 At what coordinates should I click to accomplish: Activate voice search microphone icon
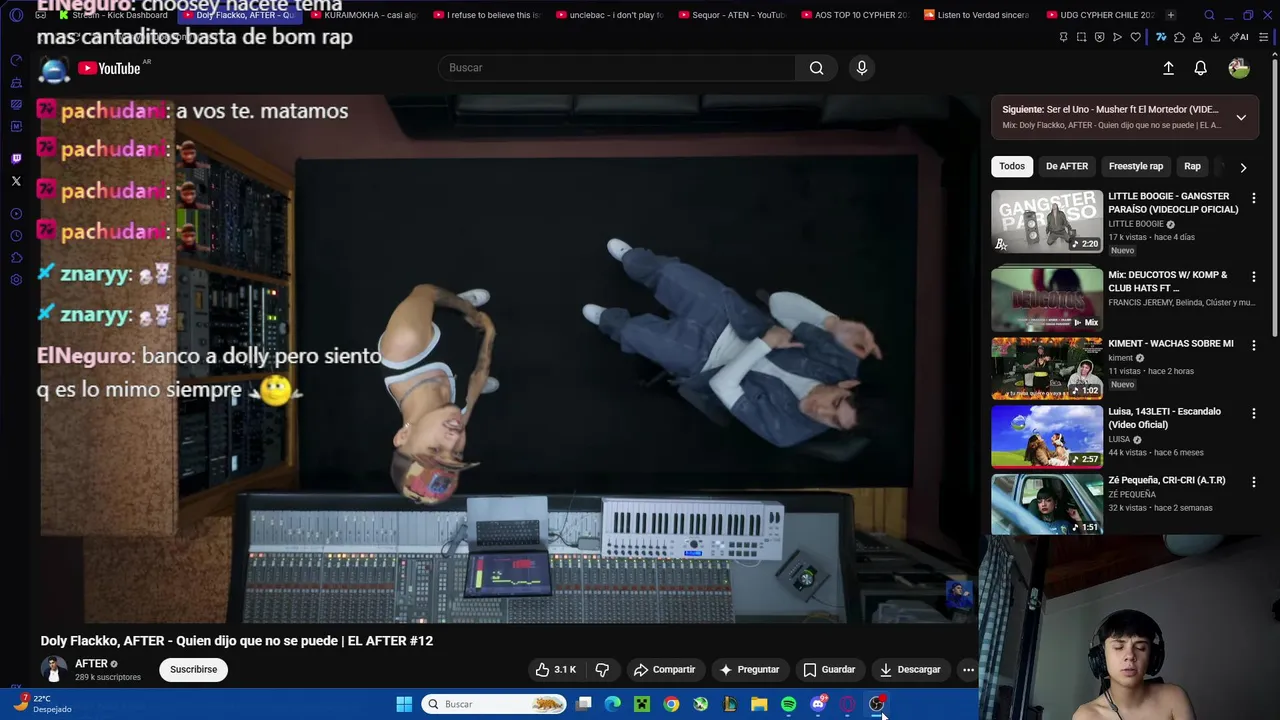click(862, 68)
